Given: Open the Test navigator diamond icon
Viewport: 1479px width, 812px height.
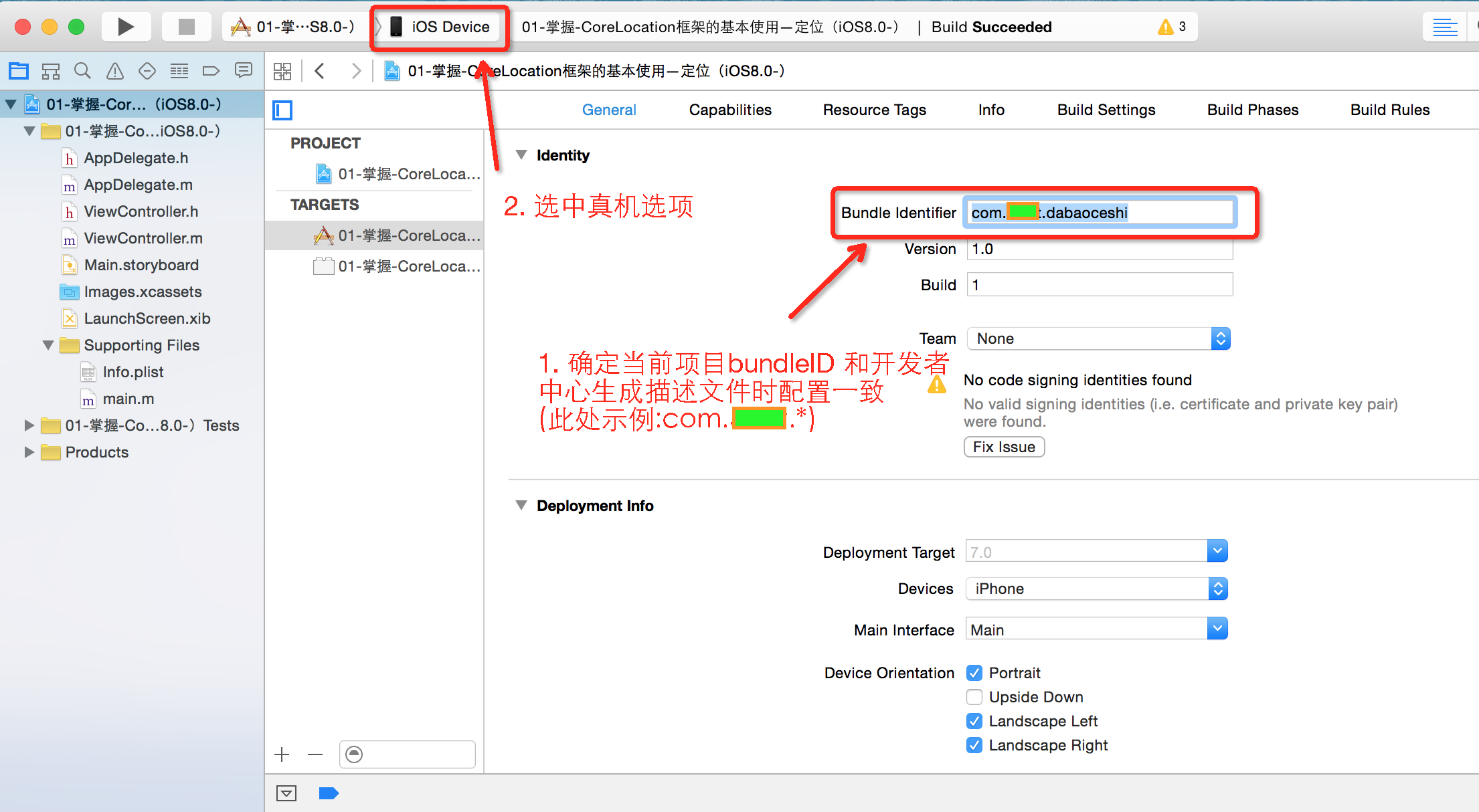Looking at the screenshot, I should 147,70.
